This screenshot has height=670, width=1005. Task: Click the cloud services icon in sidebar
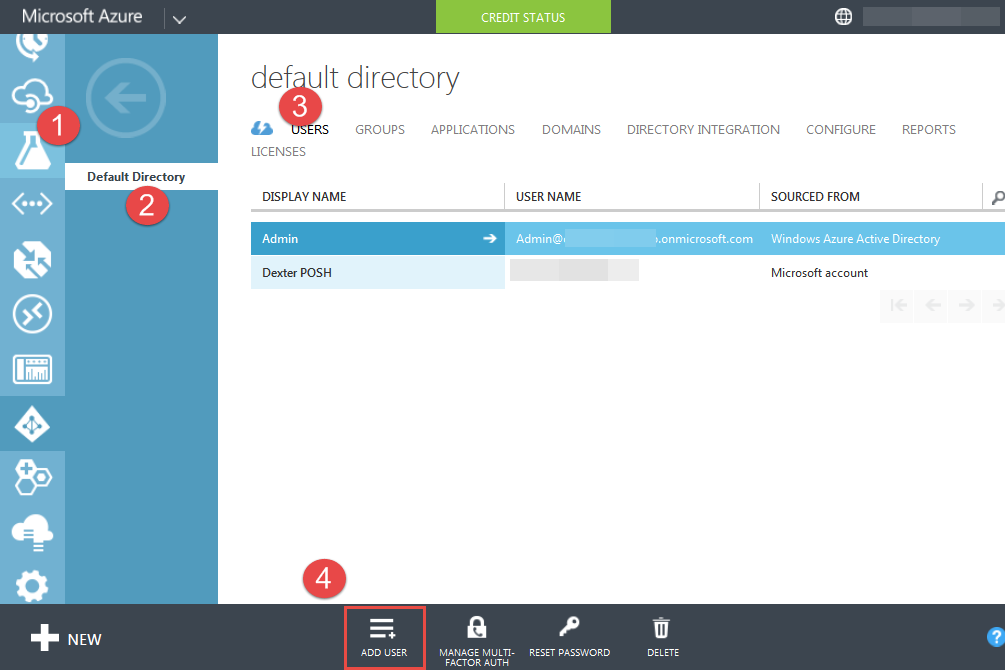(32, 96)
